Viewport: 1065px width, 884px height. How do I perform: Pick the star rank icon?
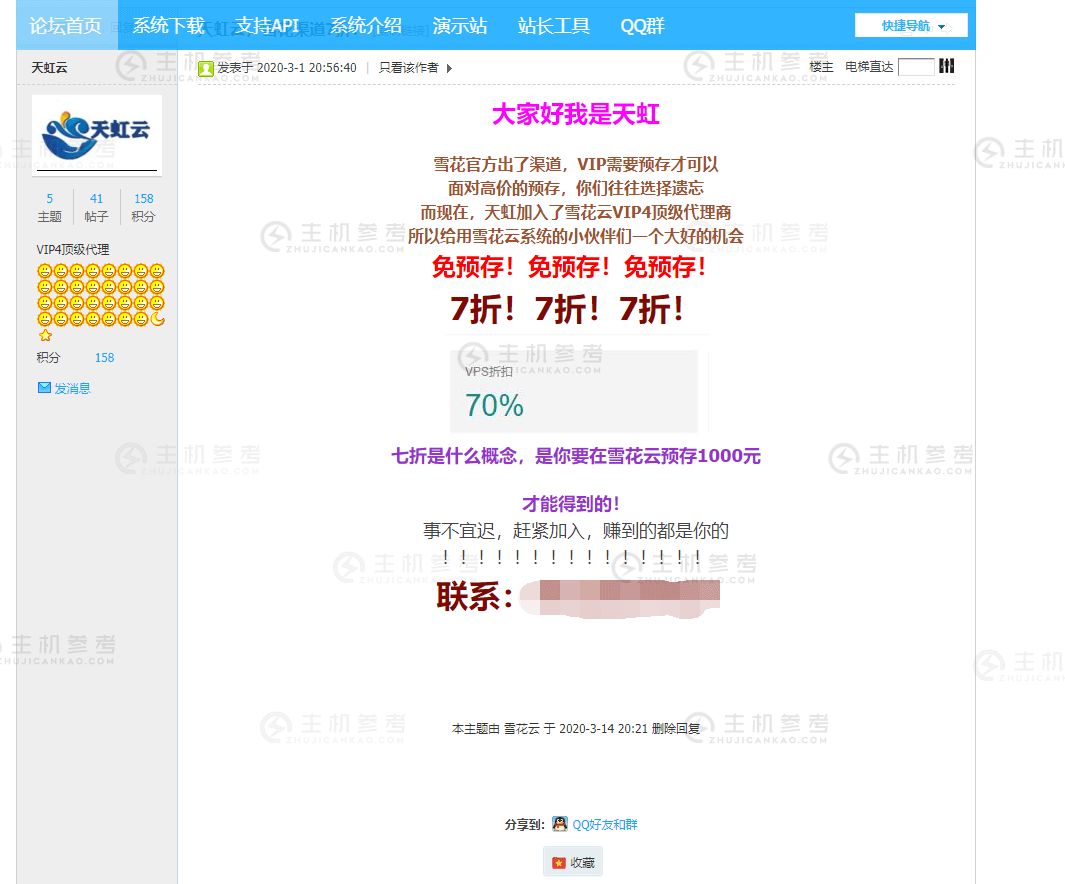pos(45,335)
